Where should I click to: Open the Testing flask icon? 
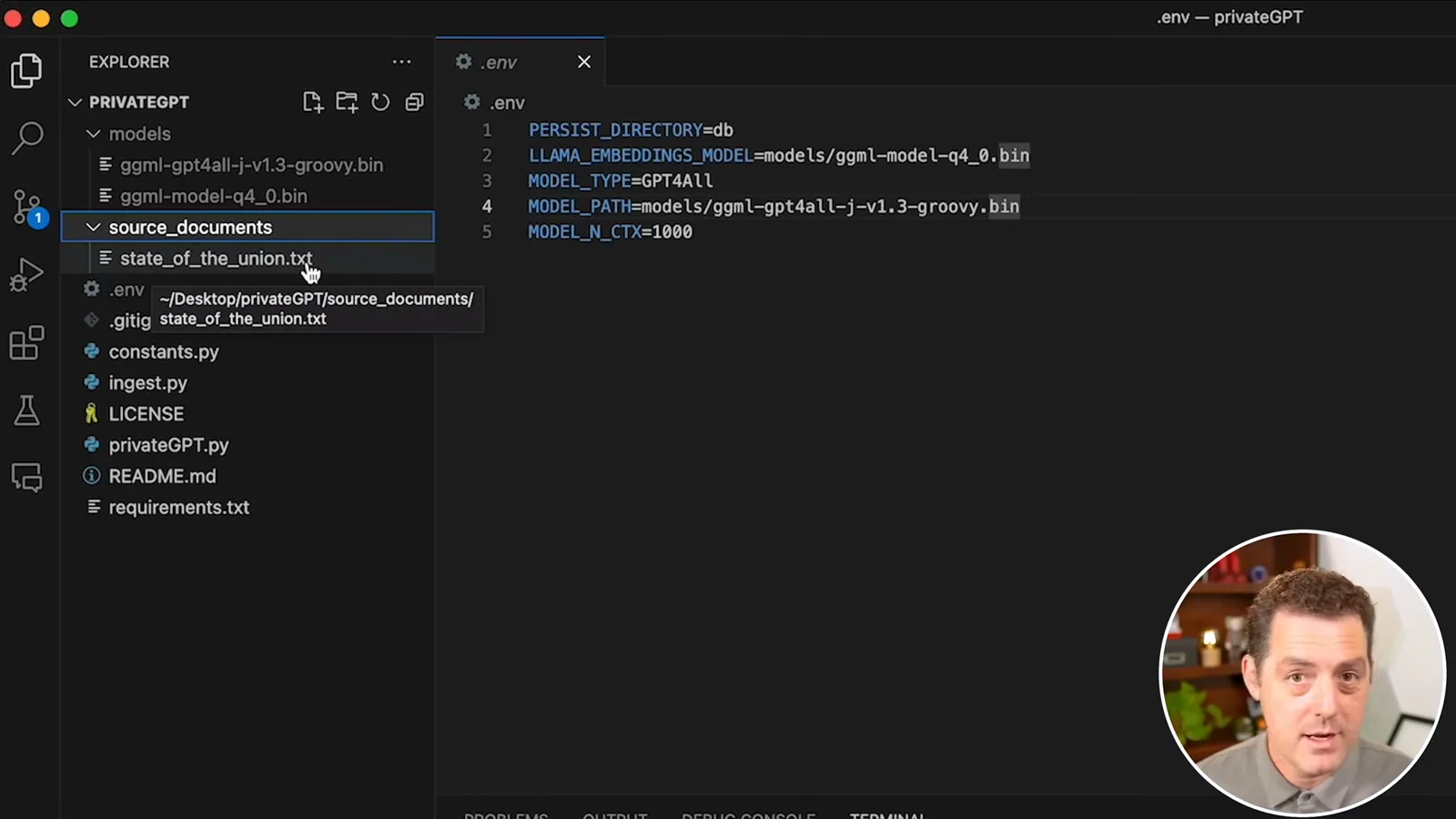click(x=26, y=410)
